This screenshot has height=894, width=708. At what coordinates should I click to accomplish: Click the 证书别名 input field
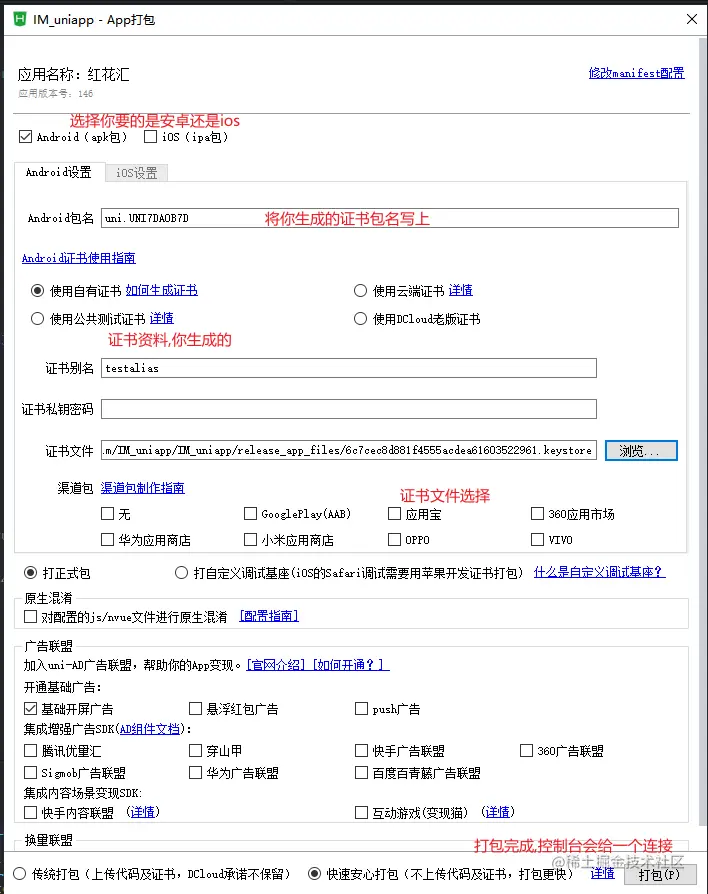(349, 368)
